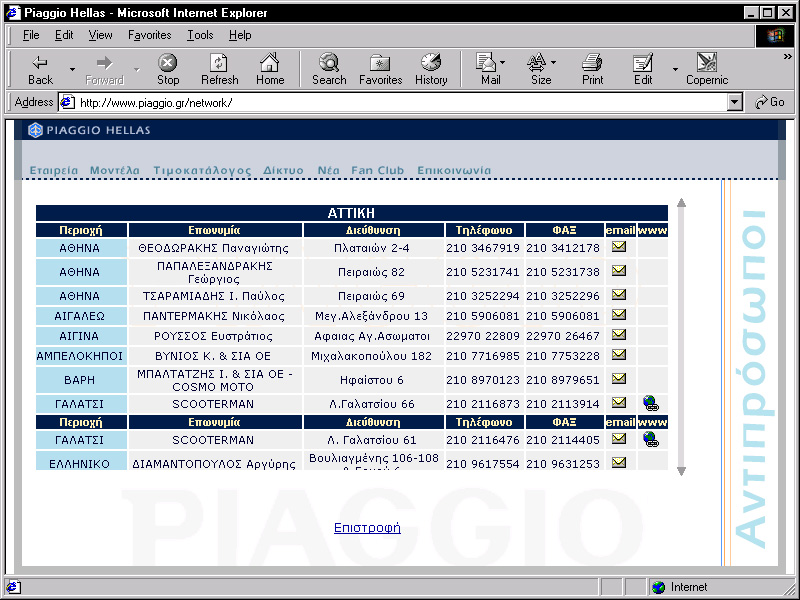This screenshot has width=800, height=600.
Task: Click email icon for ΤΣΑΡΑΜΙΑΔΗΣ Ι. Παύλος
Action: point(619,295)
